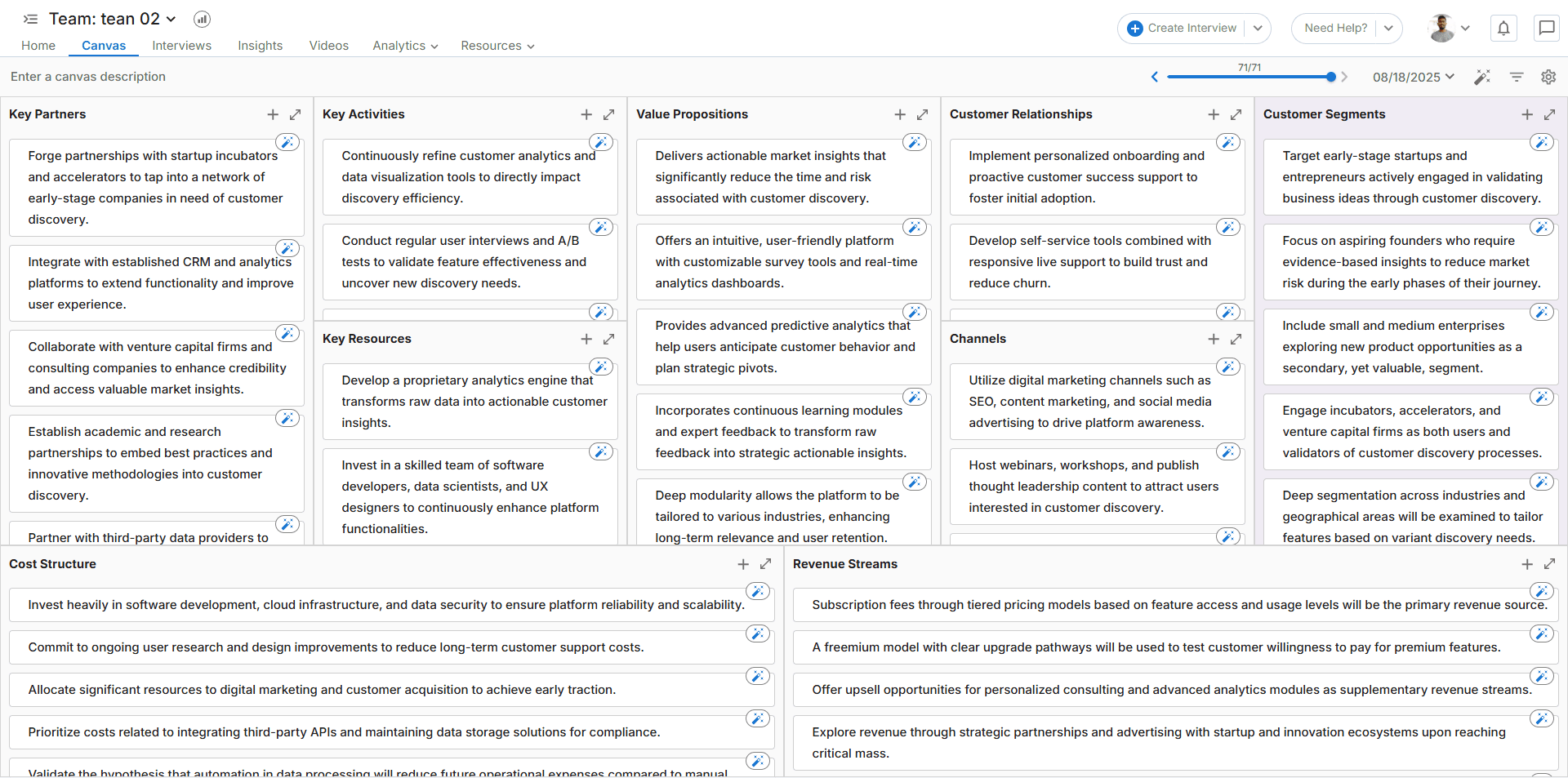The height and width of the screenshot is (778, 1568).
Task: Add a card to Customer Segments
Action: [x=1527, y=115]
